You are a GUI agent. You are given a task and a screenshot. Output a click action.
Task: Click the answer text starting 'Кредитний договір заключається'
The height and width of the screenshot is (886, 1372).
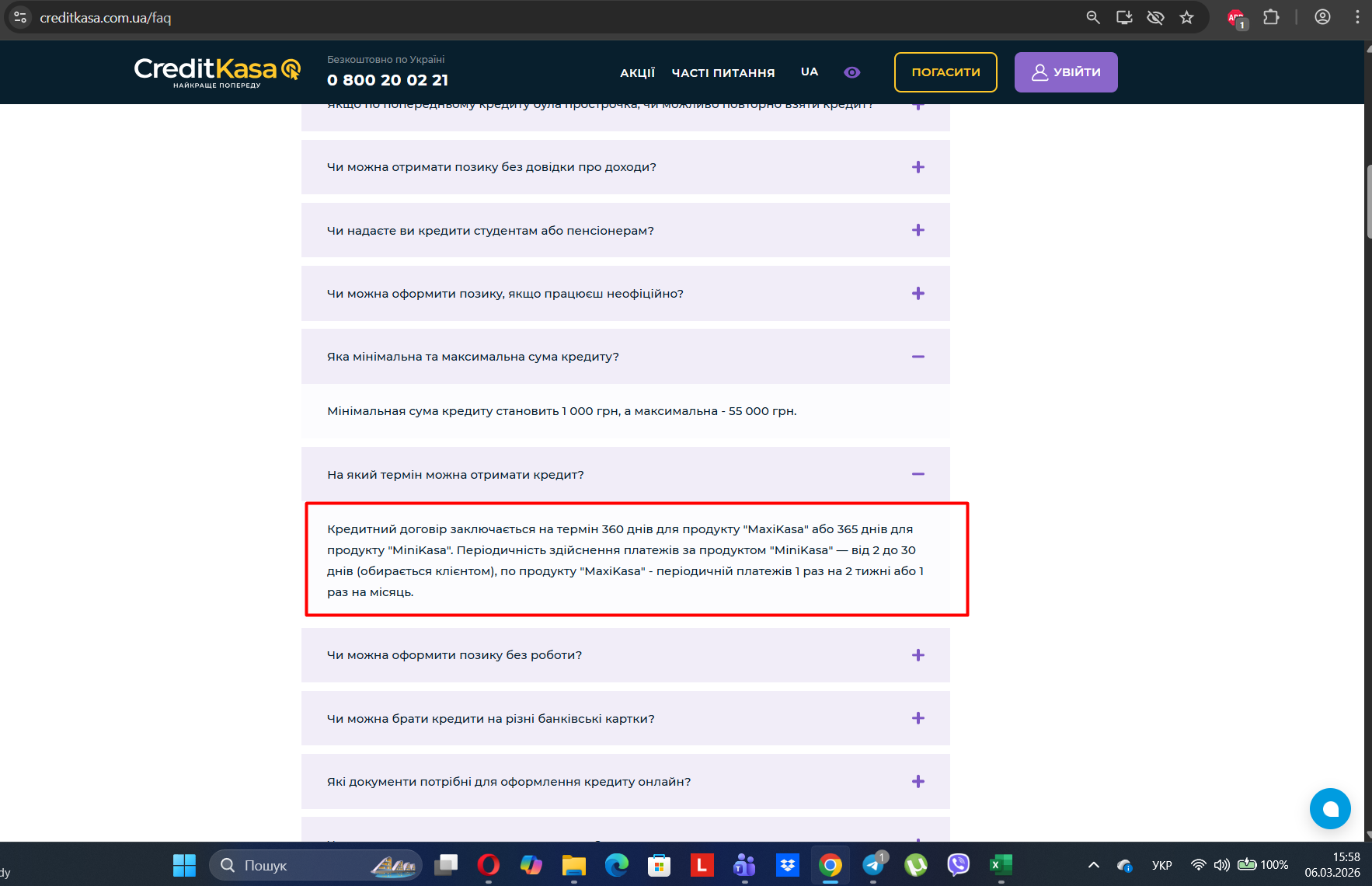[x=625, y=560]
